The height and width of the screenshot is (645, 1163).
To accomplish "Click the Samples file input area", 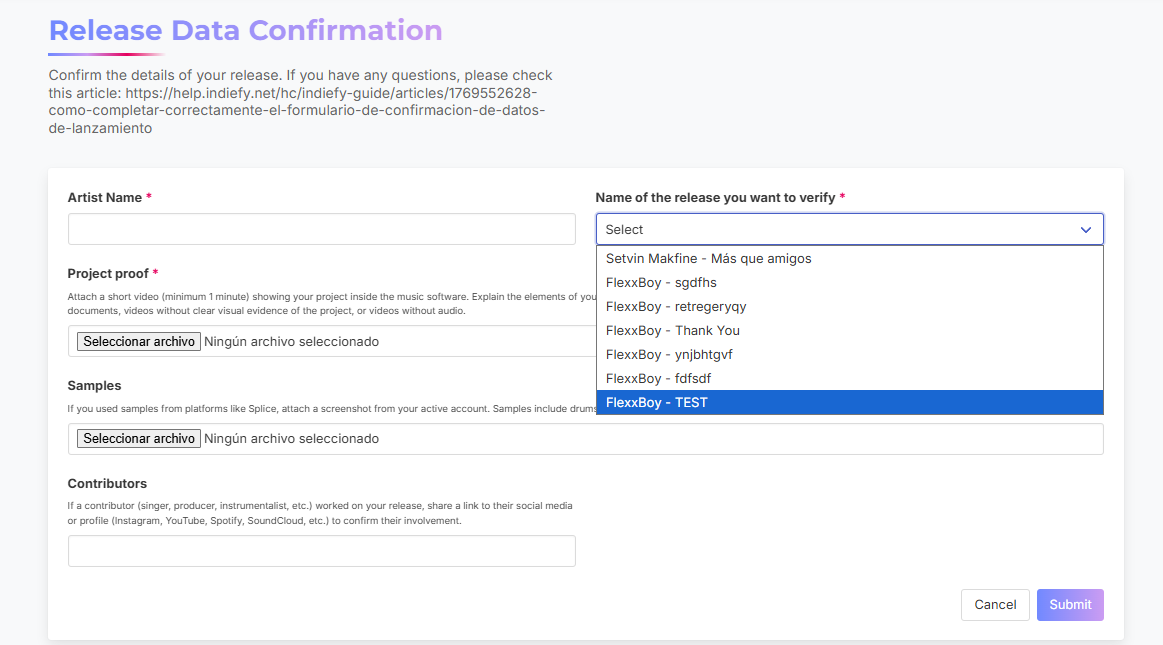I will click(x=585, y=439).
